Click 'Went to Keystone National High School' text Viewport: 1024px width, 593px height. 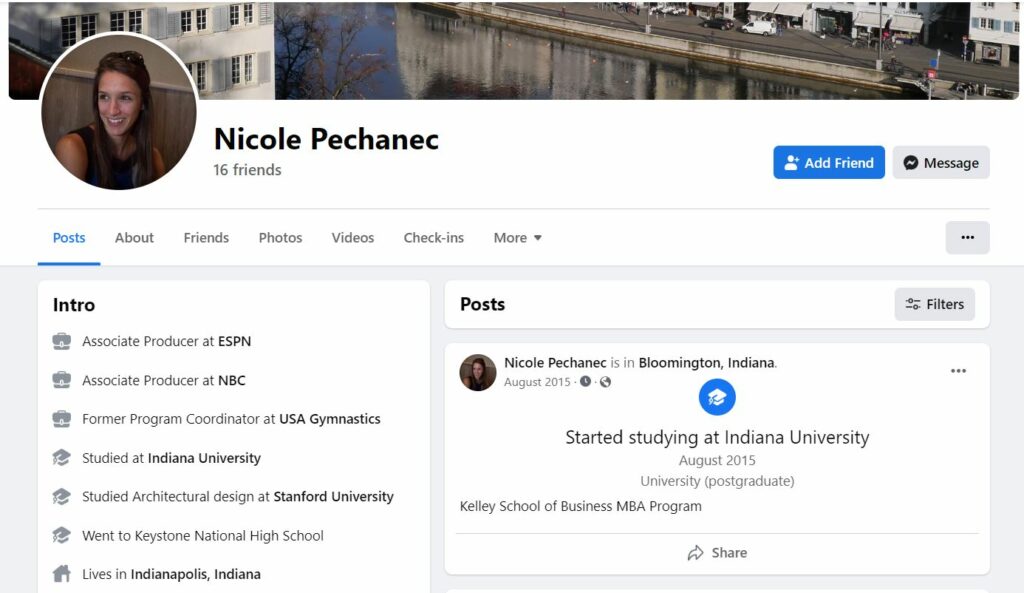click(x=202, y=536)
